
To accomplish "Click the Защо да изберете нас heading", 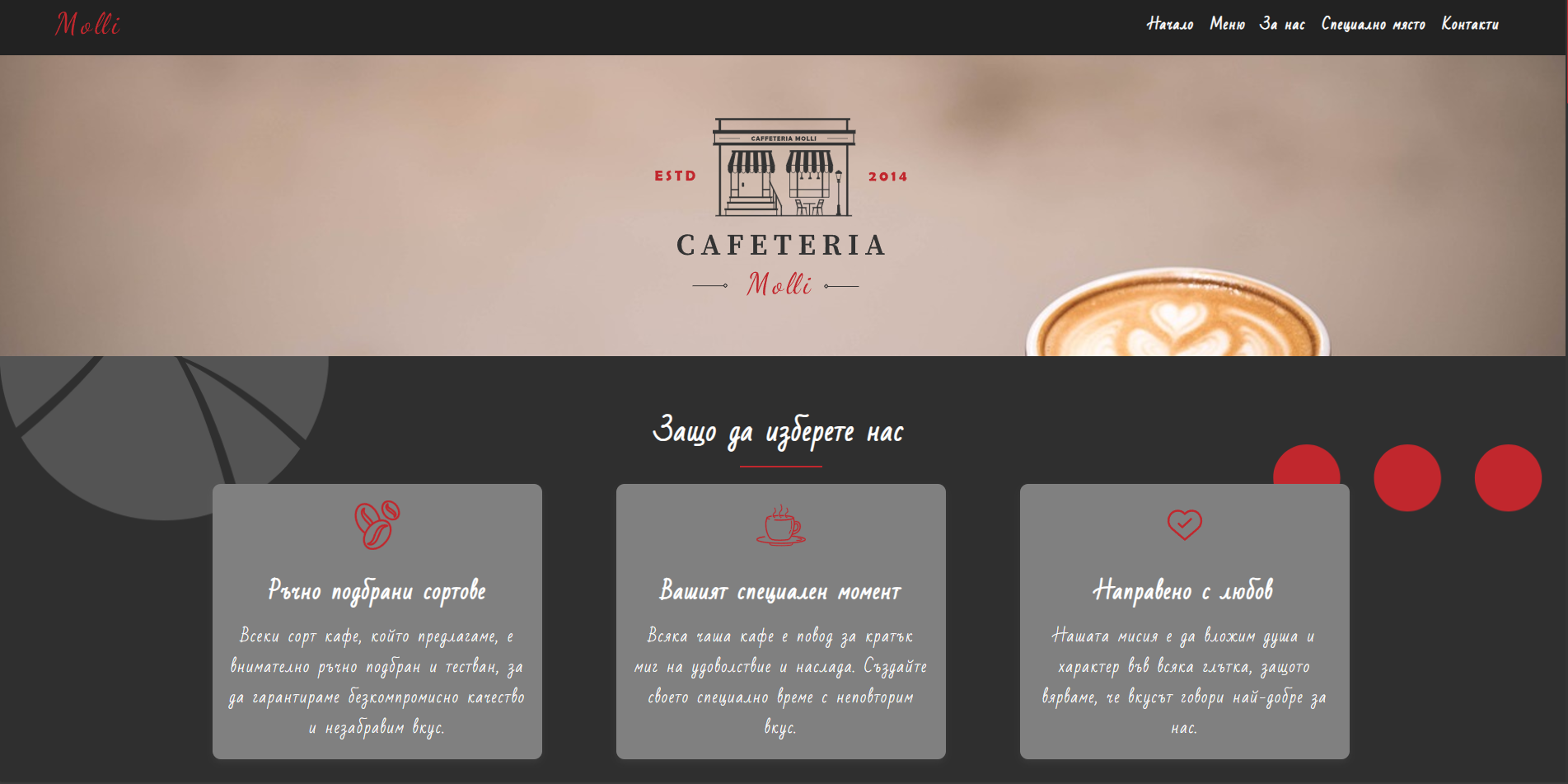I will coord(779,431).
